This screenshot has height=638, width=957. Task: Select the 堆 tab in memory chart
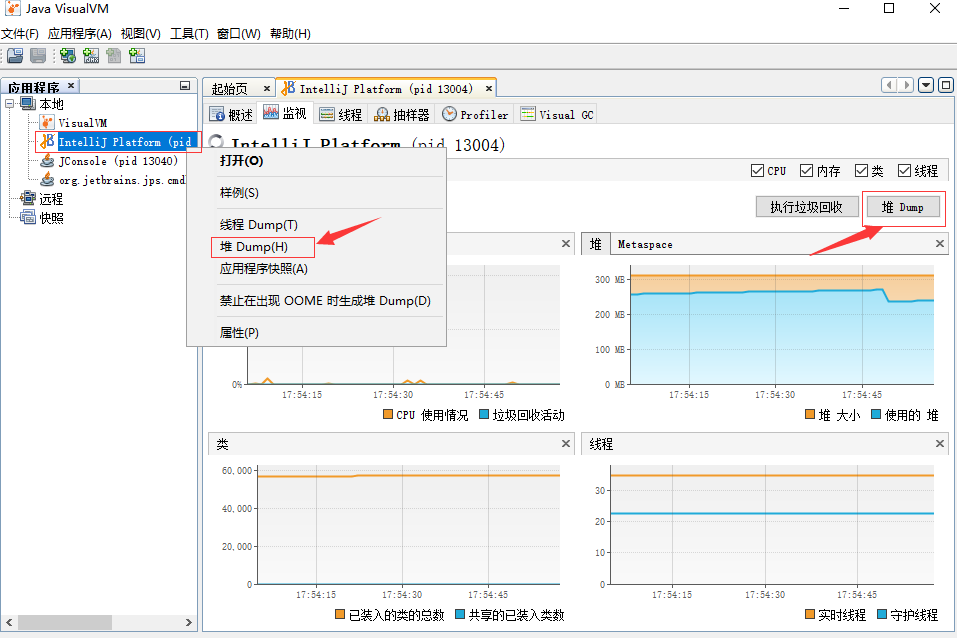596,244
